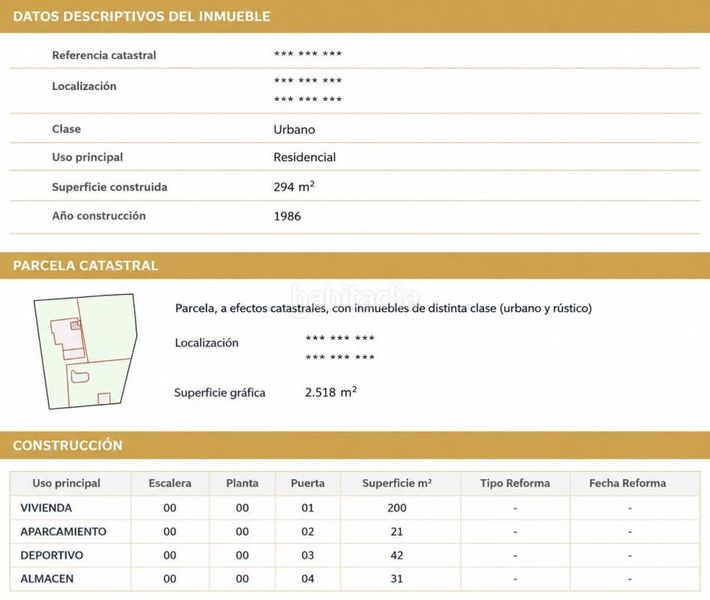
Task: Click the 'Planta' column header
Action: click(242, 483)
